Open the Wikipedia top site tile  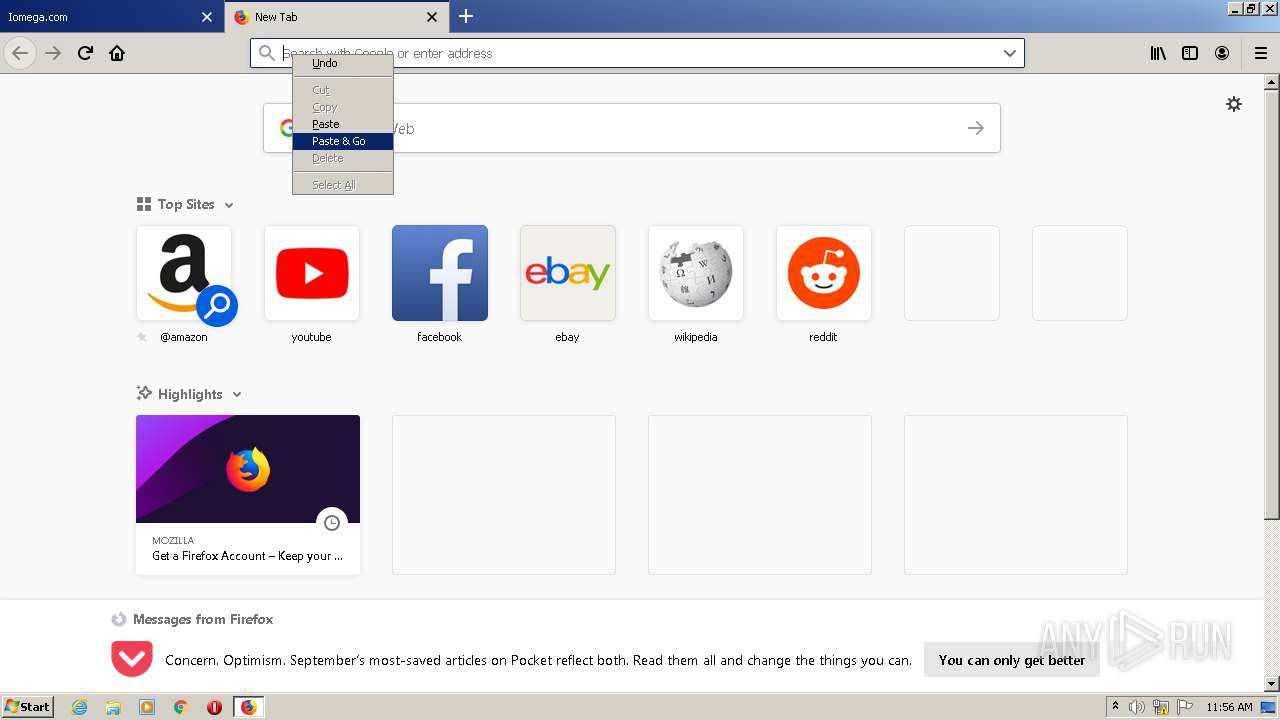696,273
